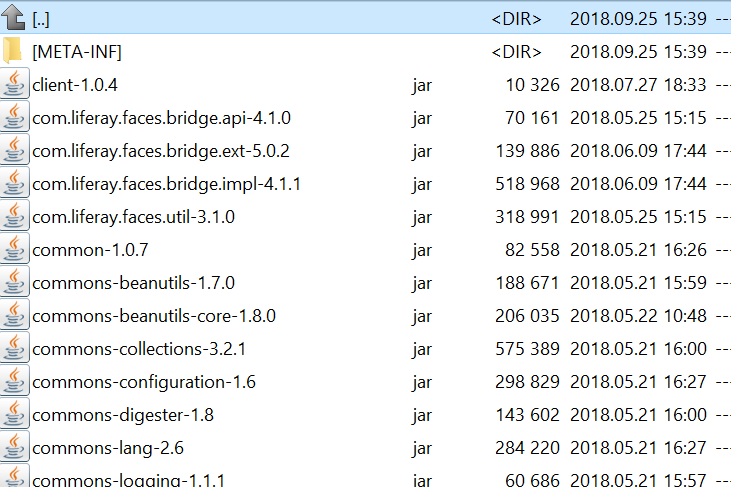The height and width of the screenshot is (497, 740).
Task: Click date 2018.05.22 10:48
Action: 638,316
